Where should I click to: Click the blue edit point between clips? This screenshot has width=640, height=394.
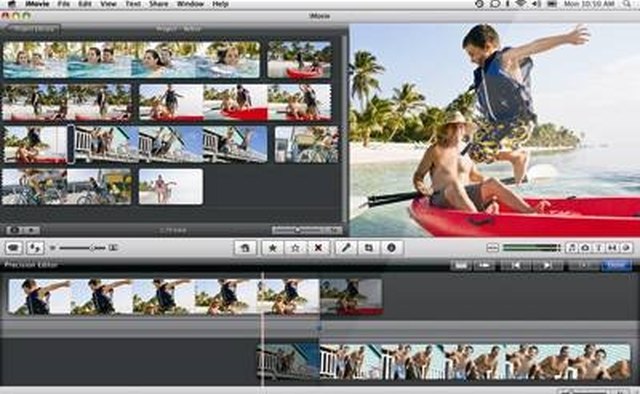point(319,327)
